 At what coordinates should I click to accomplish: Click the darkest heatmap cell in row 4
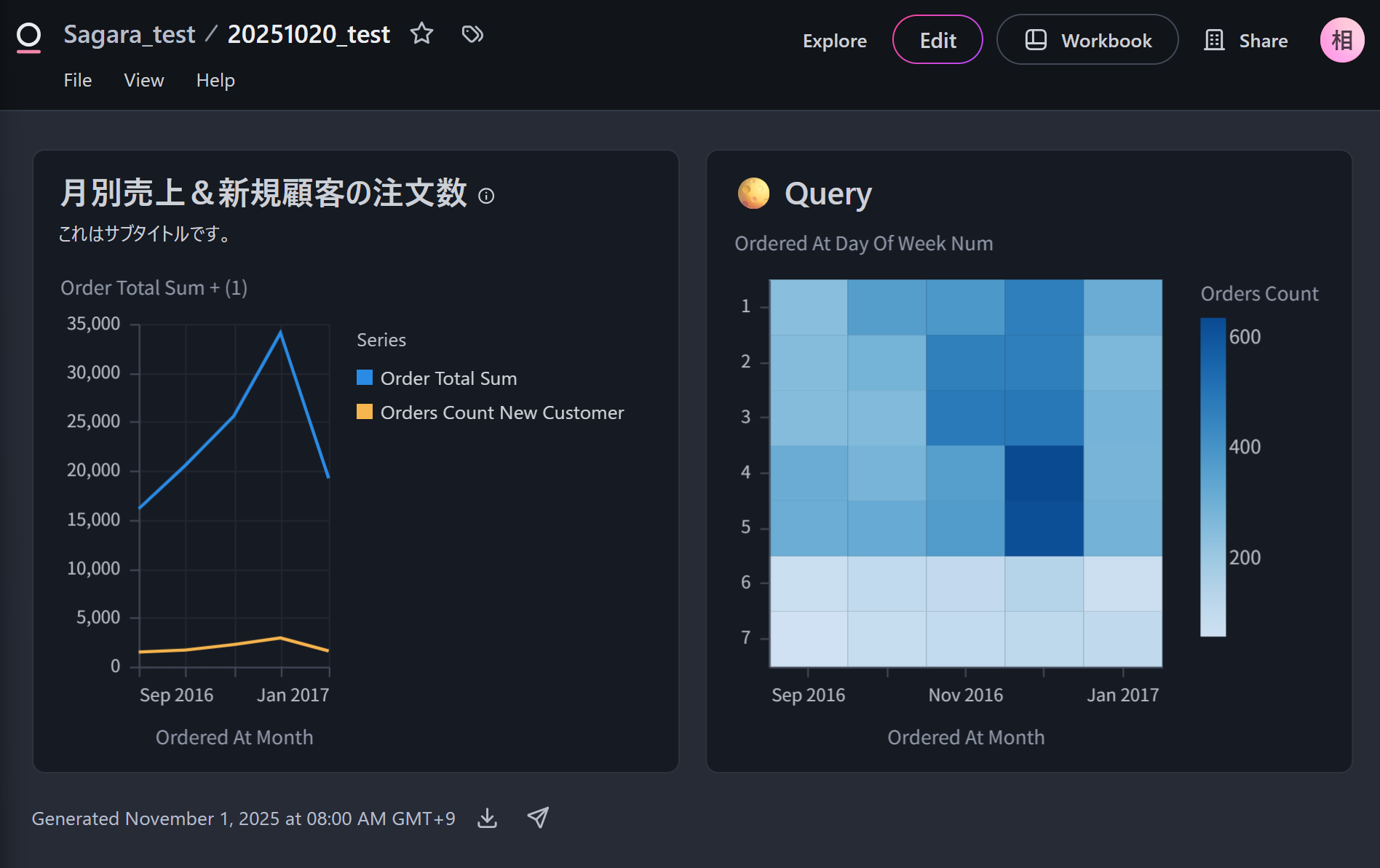(1044, 473)
